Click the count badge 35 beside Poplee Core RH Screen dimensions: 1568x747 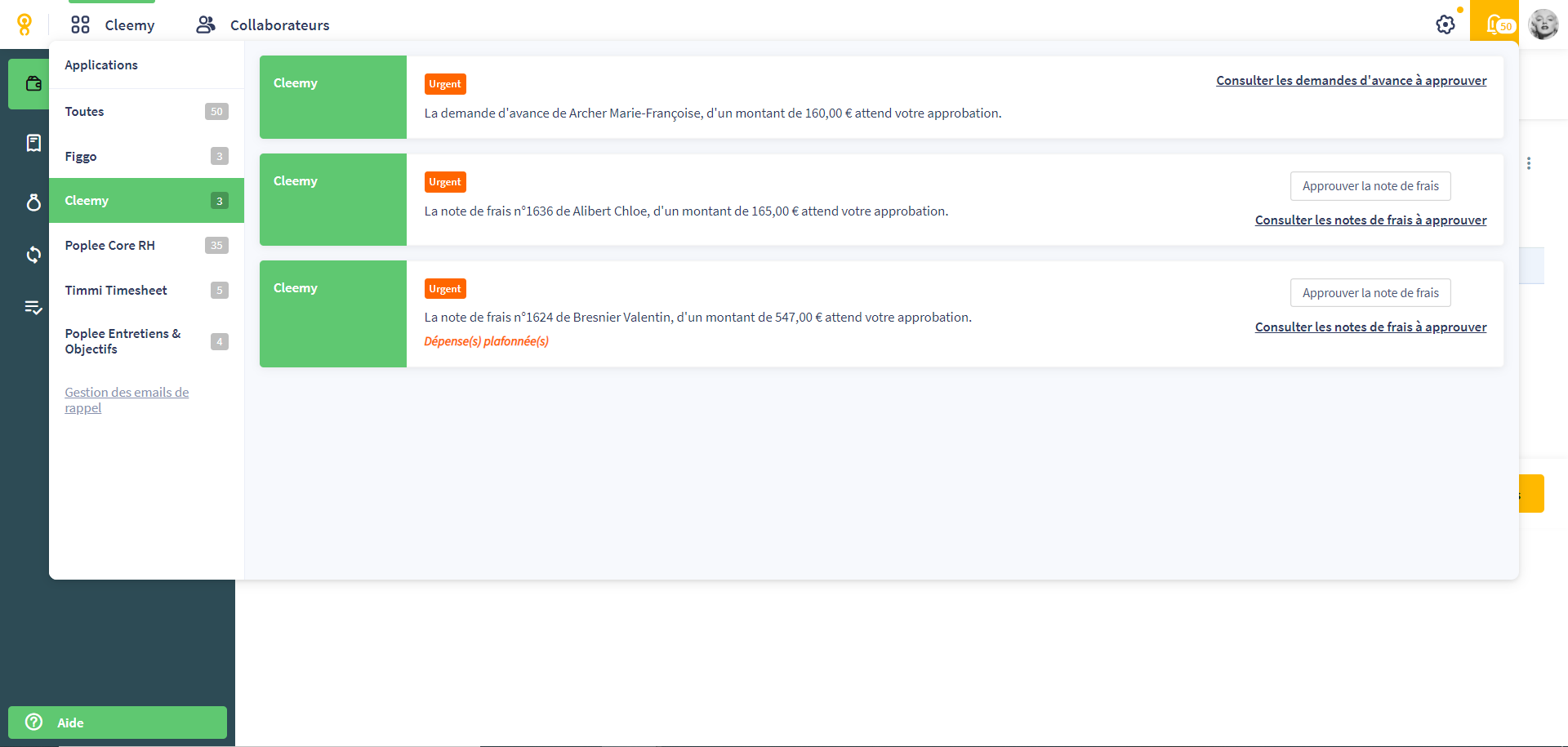[x=216, y=245]
